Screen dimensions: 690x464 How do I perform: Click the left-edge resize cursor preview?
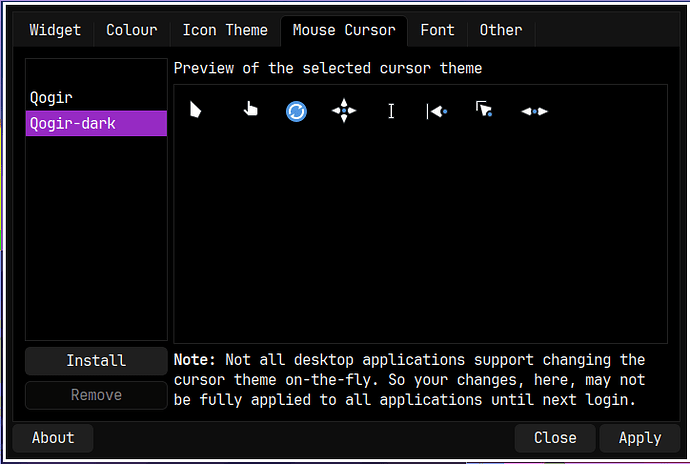pos(437,111)
